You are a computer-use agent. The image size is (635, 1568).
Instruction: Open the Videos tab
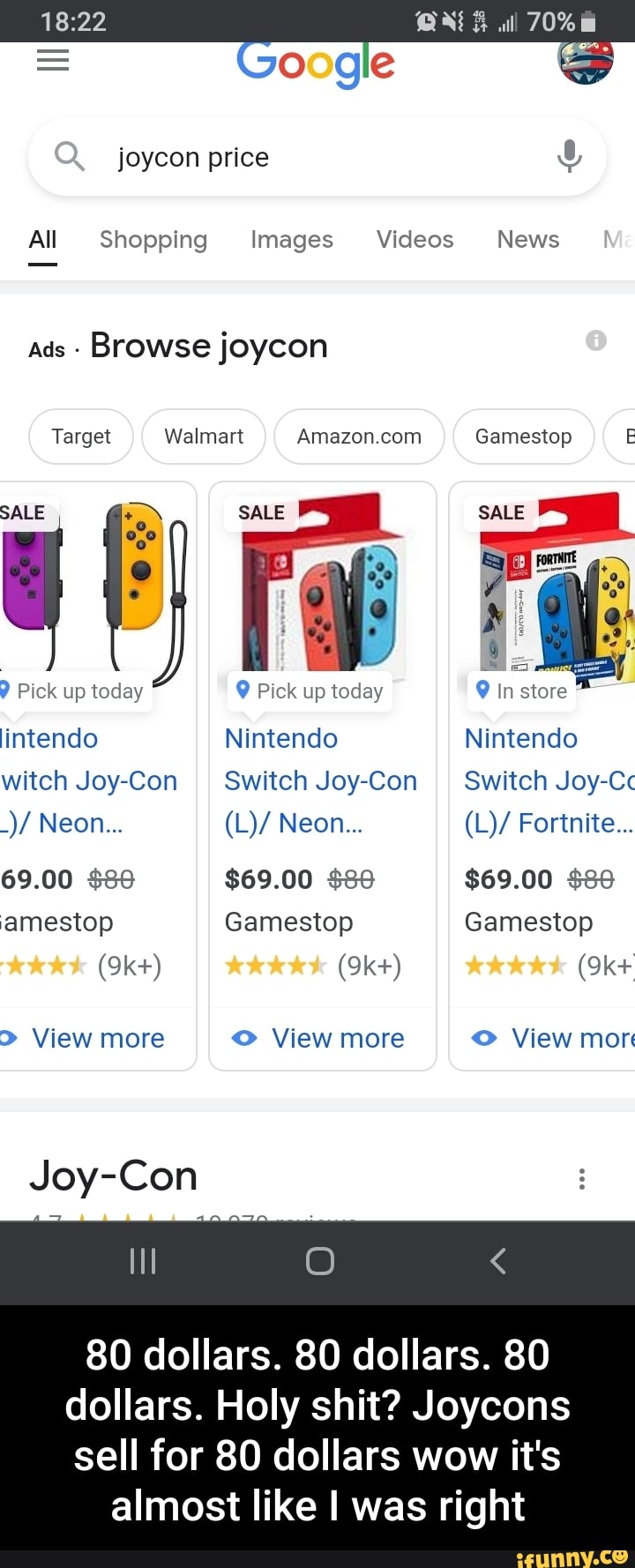coord(415,240)
